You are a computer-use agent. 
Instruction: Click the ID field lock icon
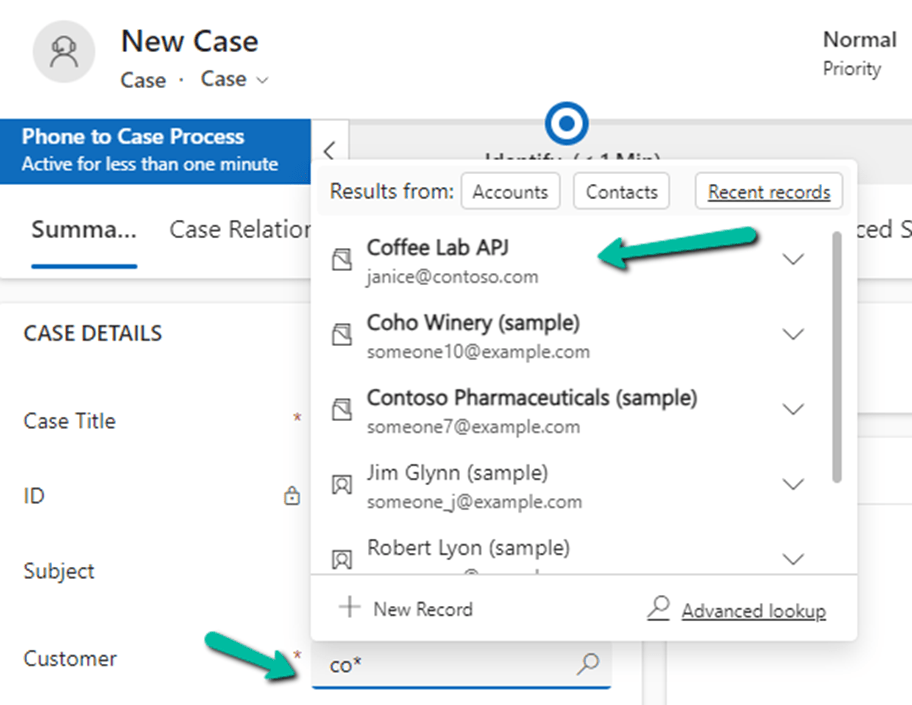(x=292, y=496)
